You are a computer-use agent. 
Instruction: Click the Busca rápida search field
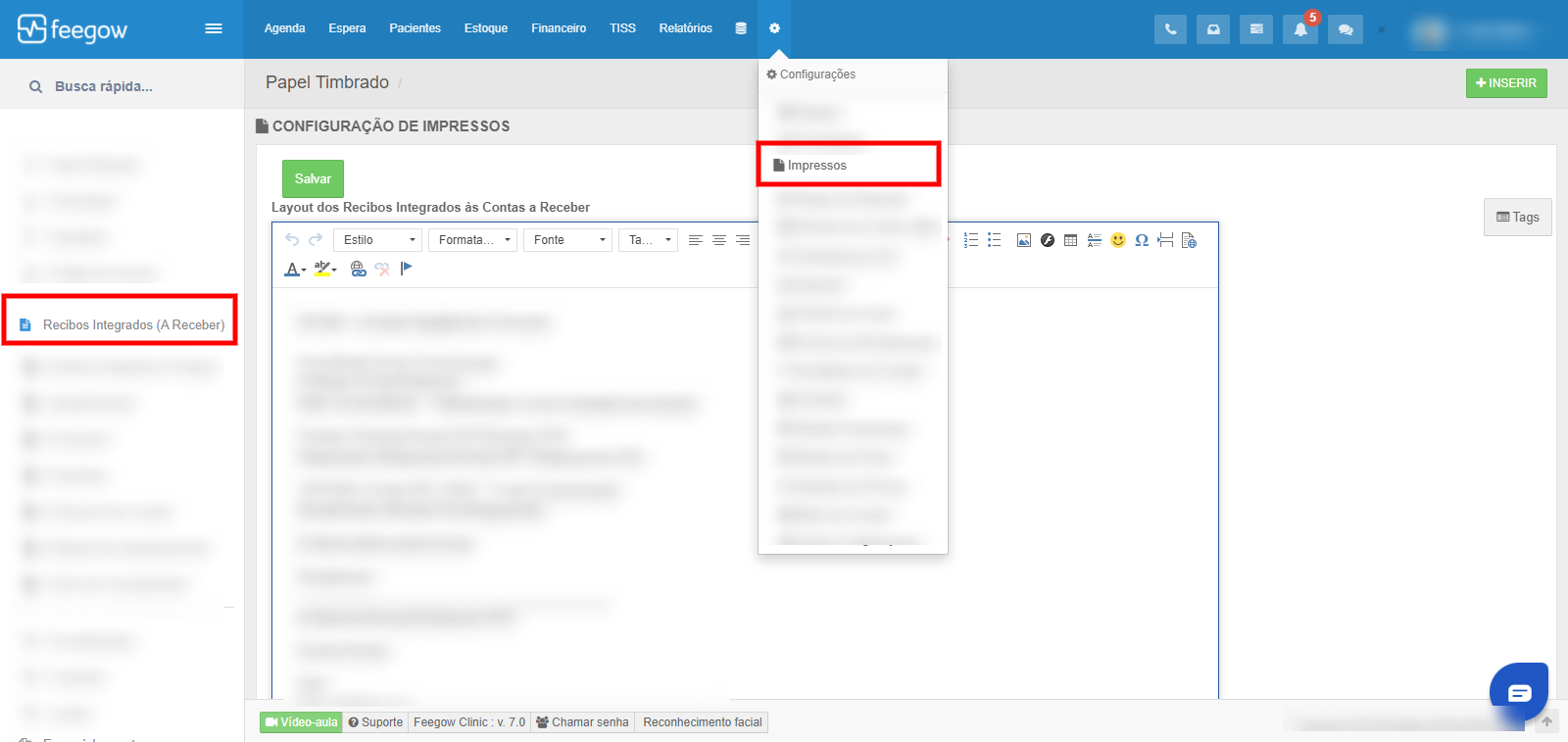pos(122,86)
